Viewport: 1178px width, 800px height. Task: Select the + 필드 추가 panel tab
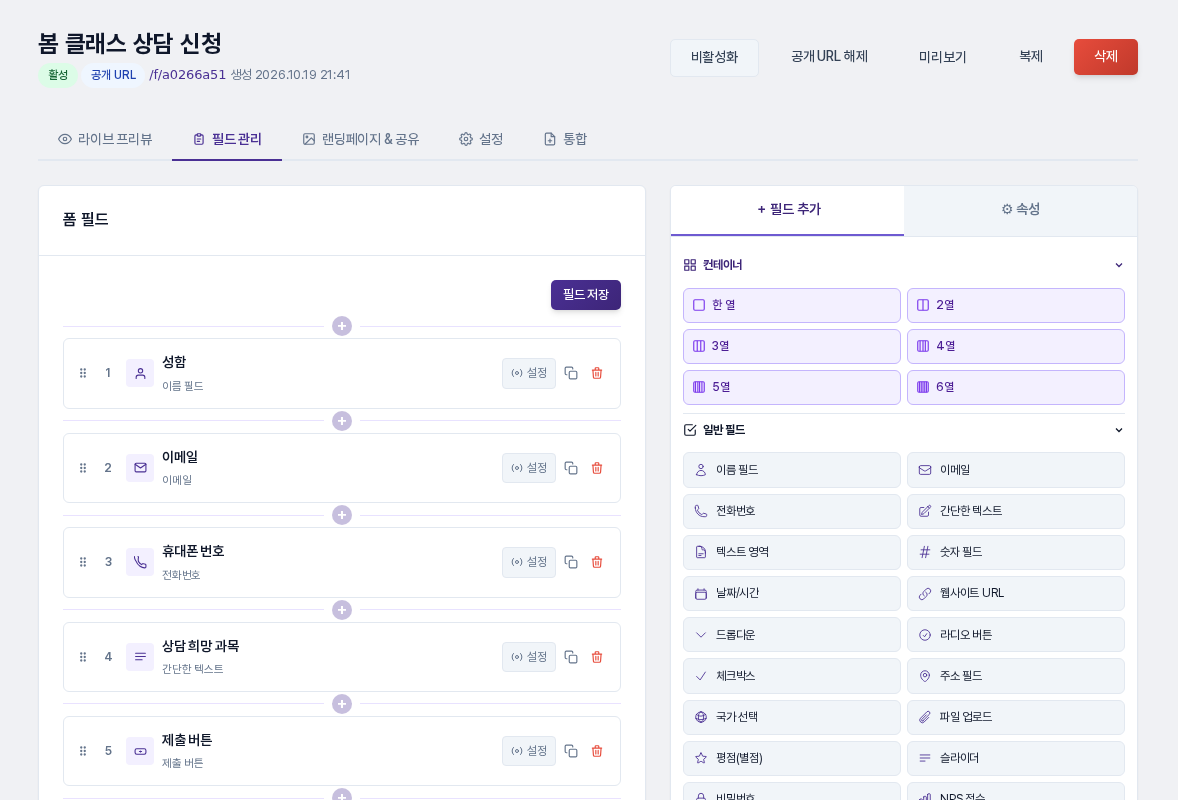788,210
